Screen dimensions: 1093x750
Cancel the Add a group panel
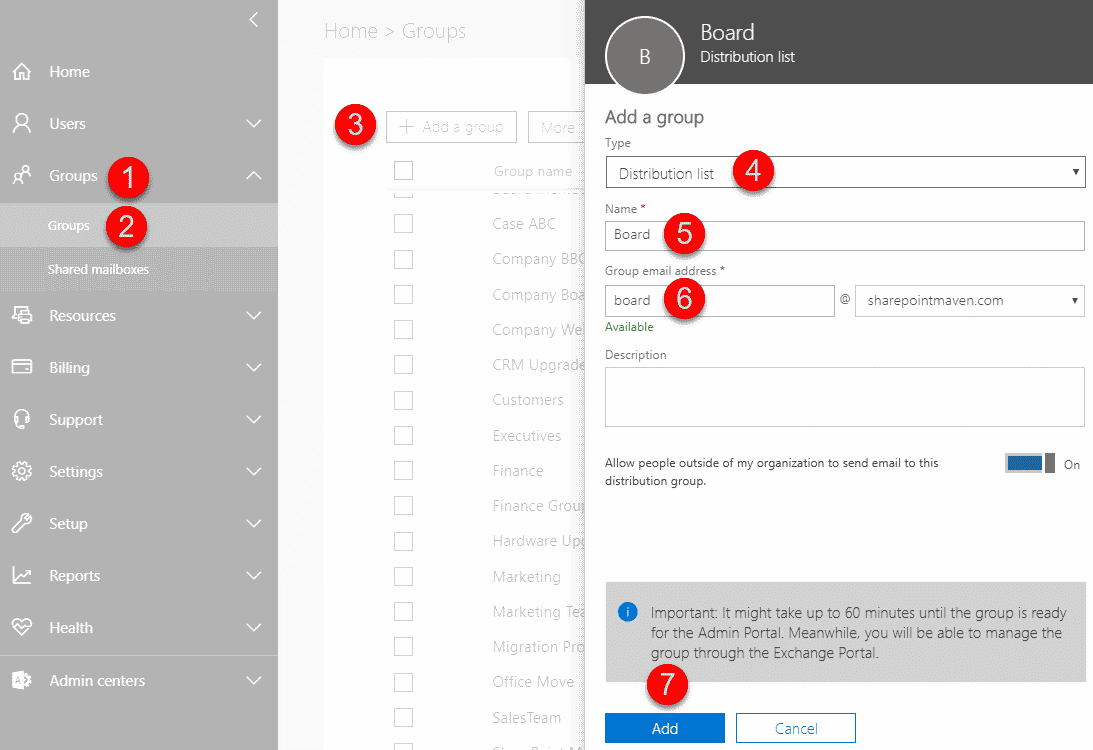795,727
